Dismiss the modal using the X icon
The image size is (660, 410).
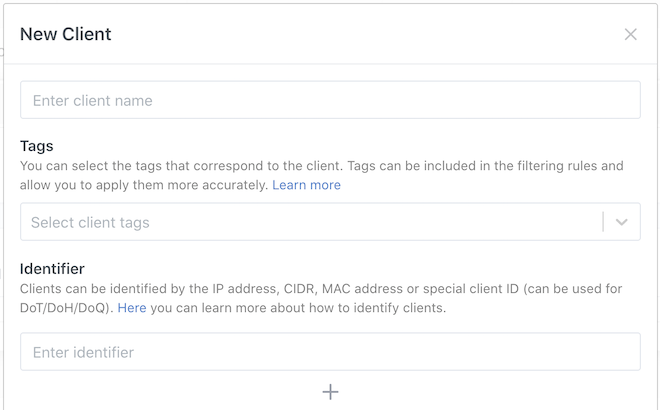(x=630, y=35)
